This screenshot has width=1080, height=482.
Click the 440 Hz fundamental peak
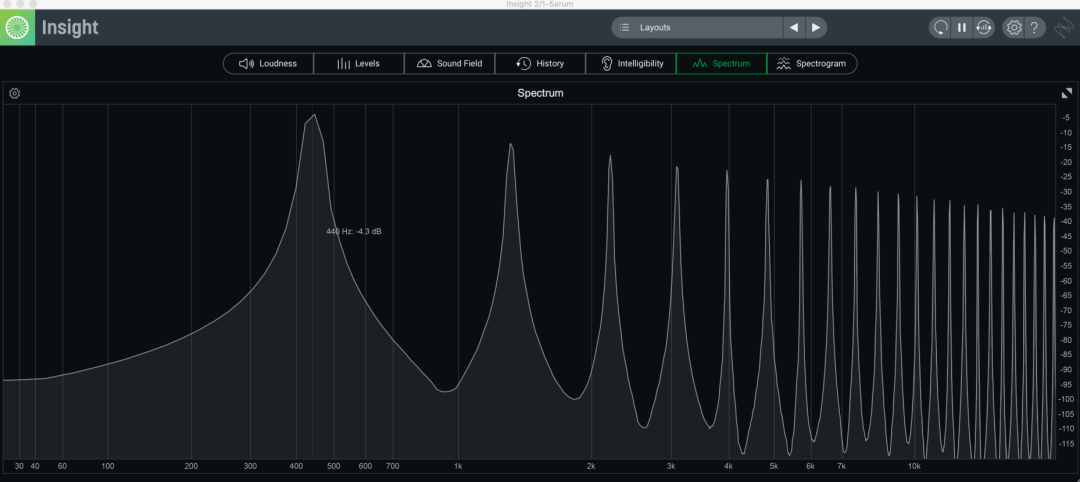(314, 116)
